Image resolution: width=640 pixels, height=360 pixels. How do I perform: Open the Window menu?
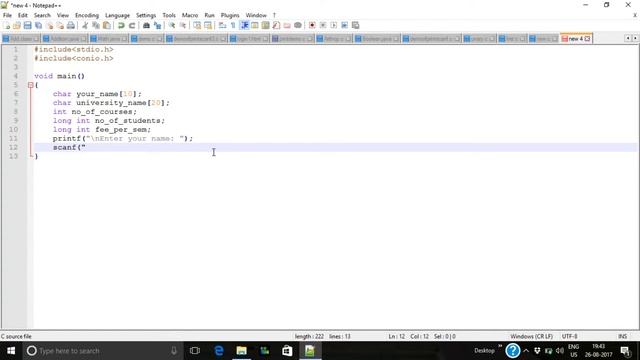256,15
